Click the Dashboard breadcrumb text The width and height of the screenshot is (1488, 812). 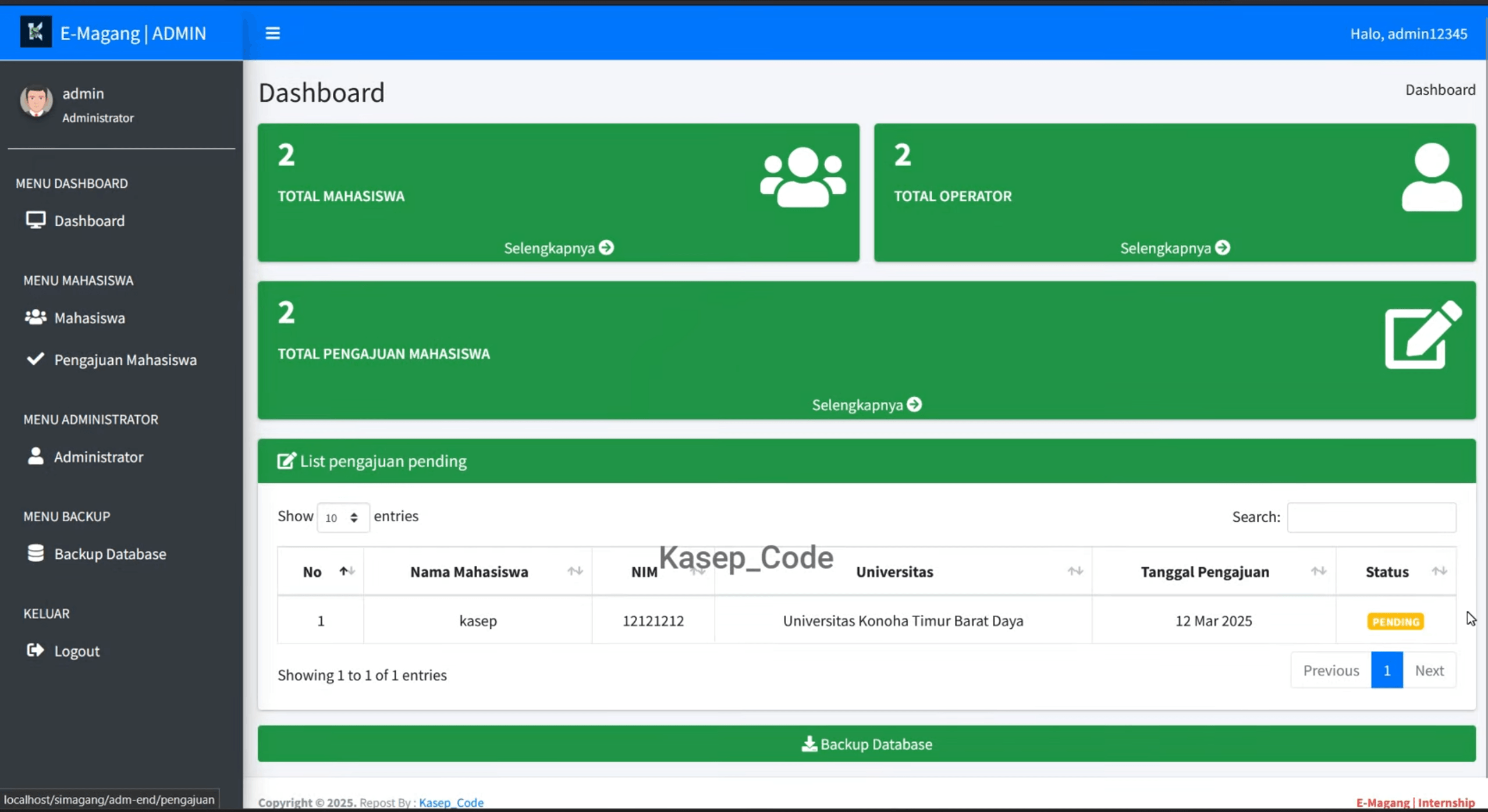(x=1440, y=90)
